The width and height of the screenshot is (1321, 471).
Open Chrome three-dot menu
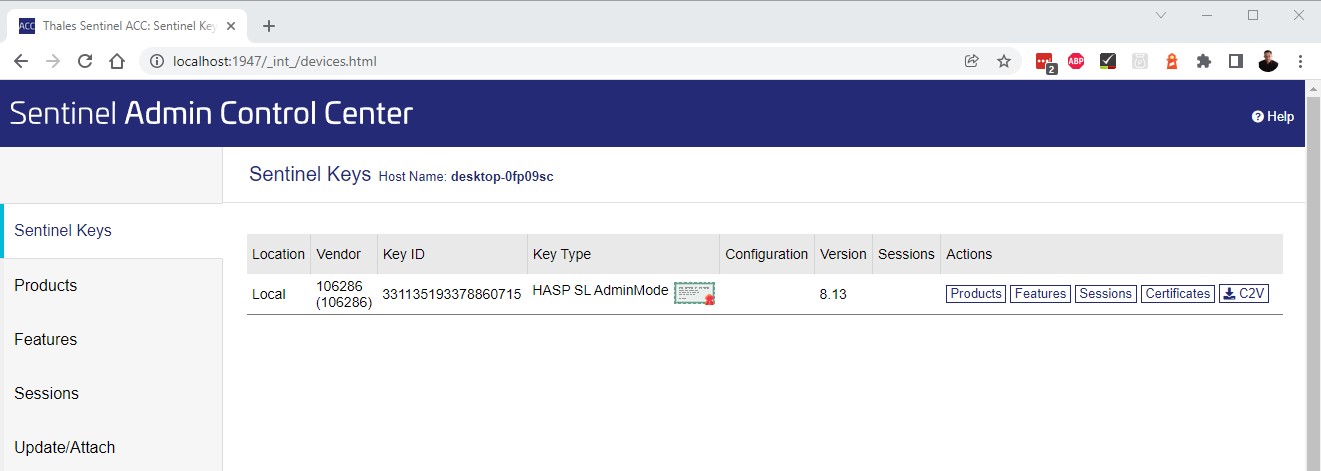(1300, 61)
